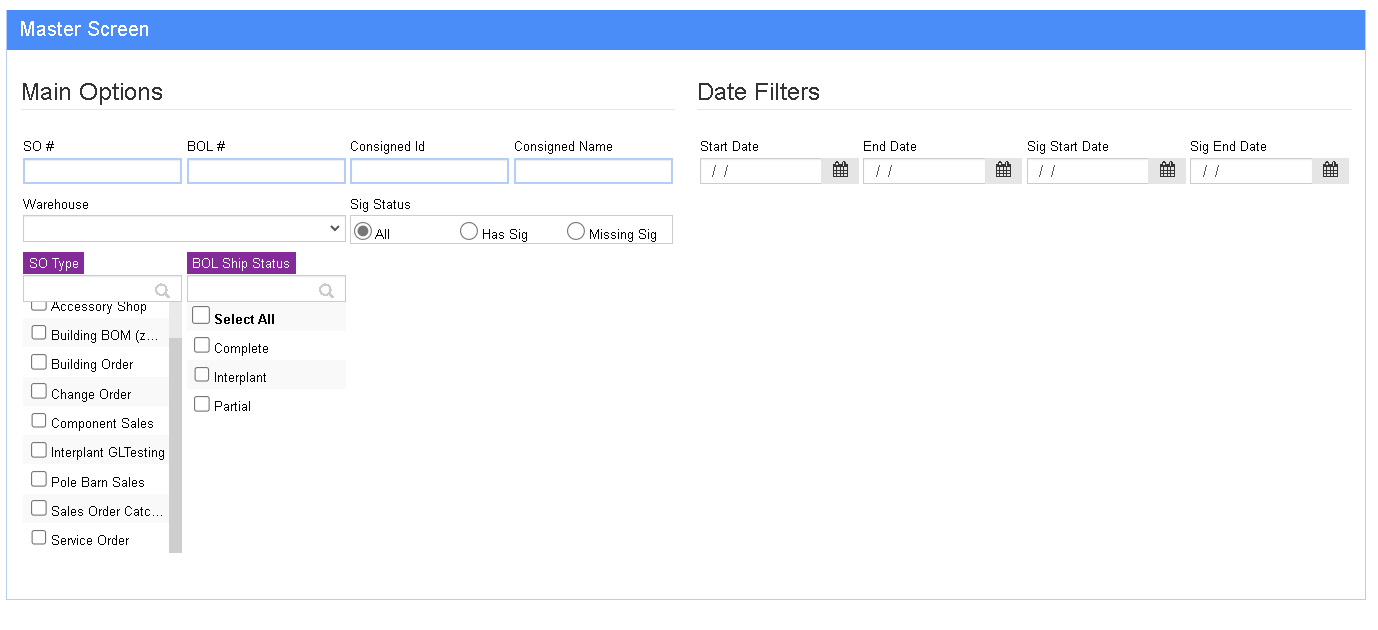Check the Pole Barn Sales checkbox

(39, 479)
